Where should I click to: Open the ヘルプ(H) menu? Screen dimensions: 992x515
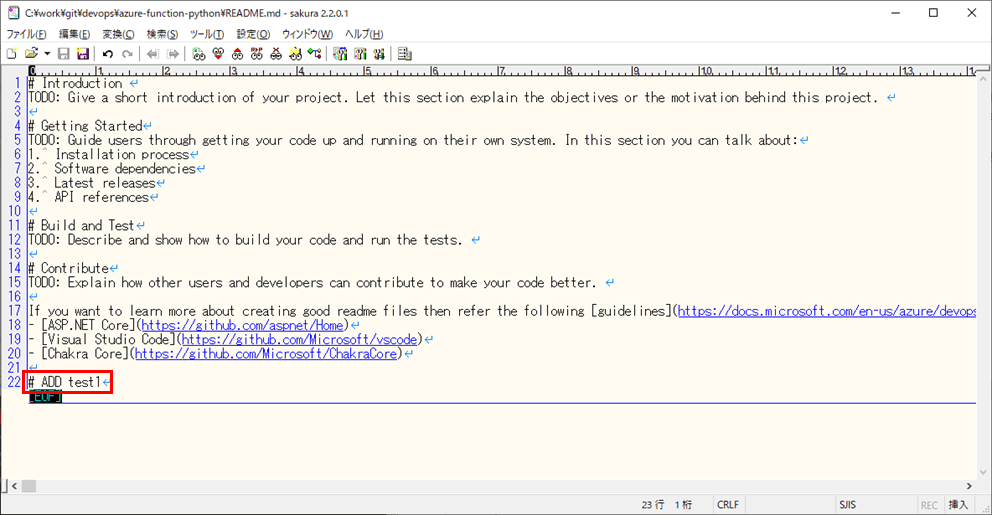(364, 34)
